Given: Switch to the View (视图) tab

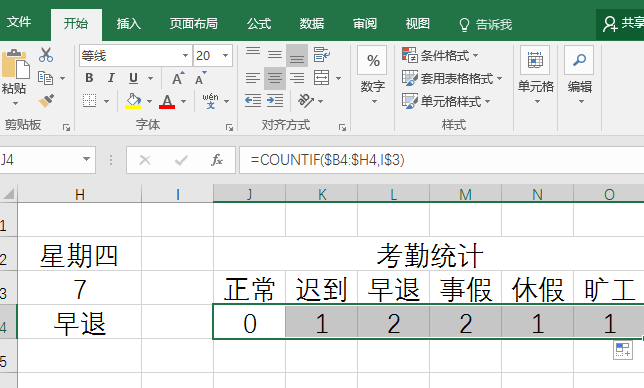Looking at the screenshot, I should point(418,24).
